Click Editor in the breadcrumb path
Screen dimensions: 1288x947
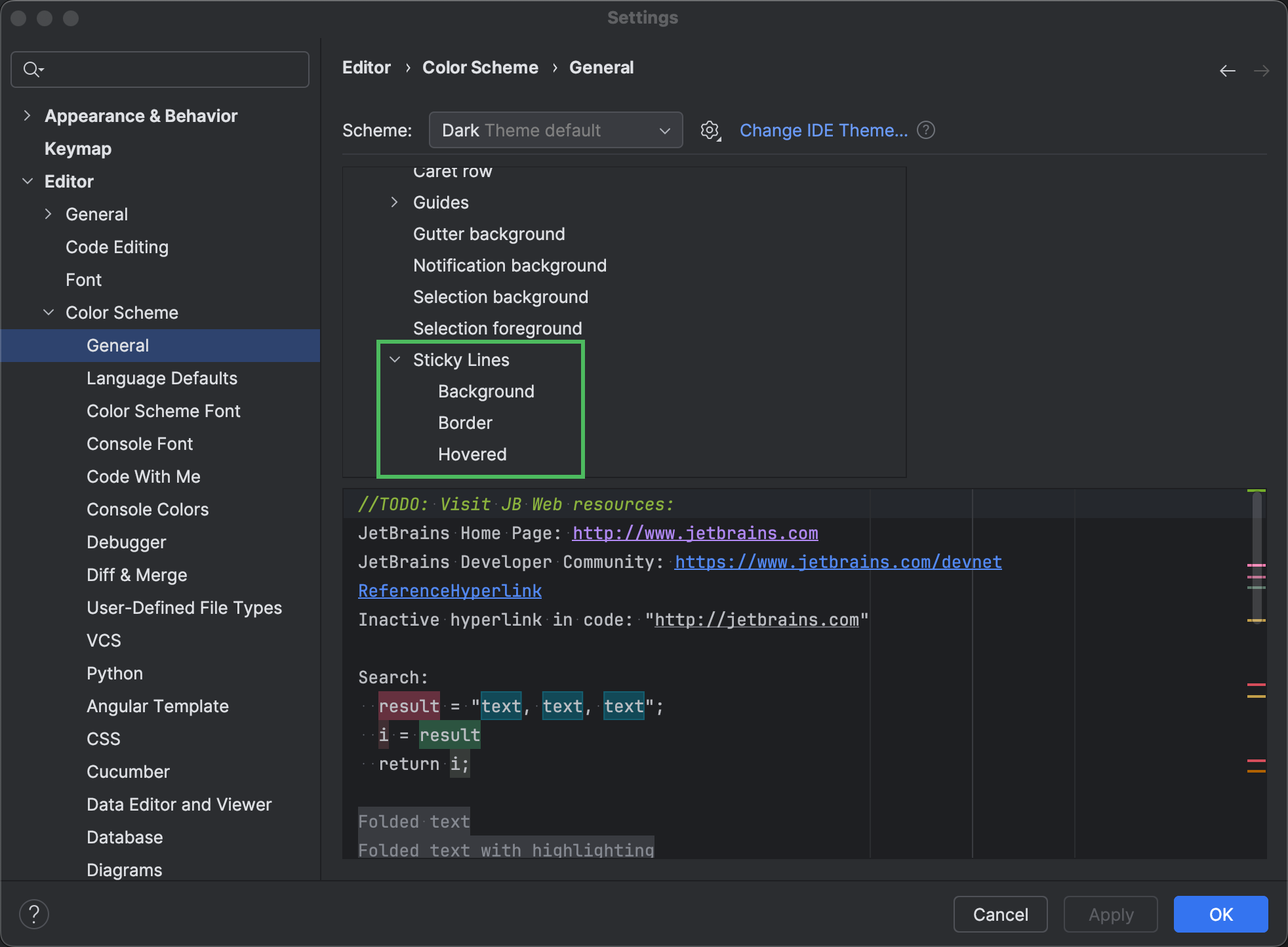pyautogui.click(x=366, y=67)
